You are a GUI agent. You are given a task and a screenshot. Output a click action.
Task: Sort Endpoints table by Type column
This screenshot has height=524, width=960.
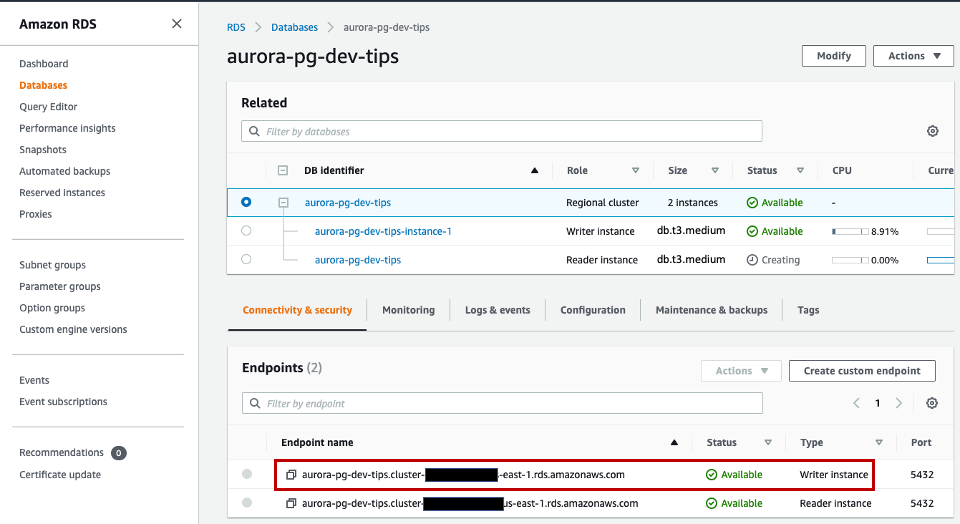tap(879, 443)
